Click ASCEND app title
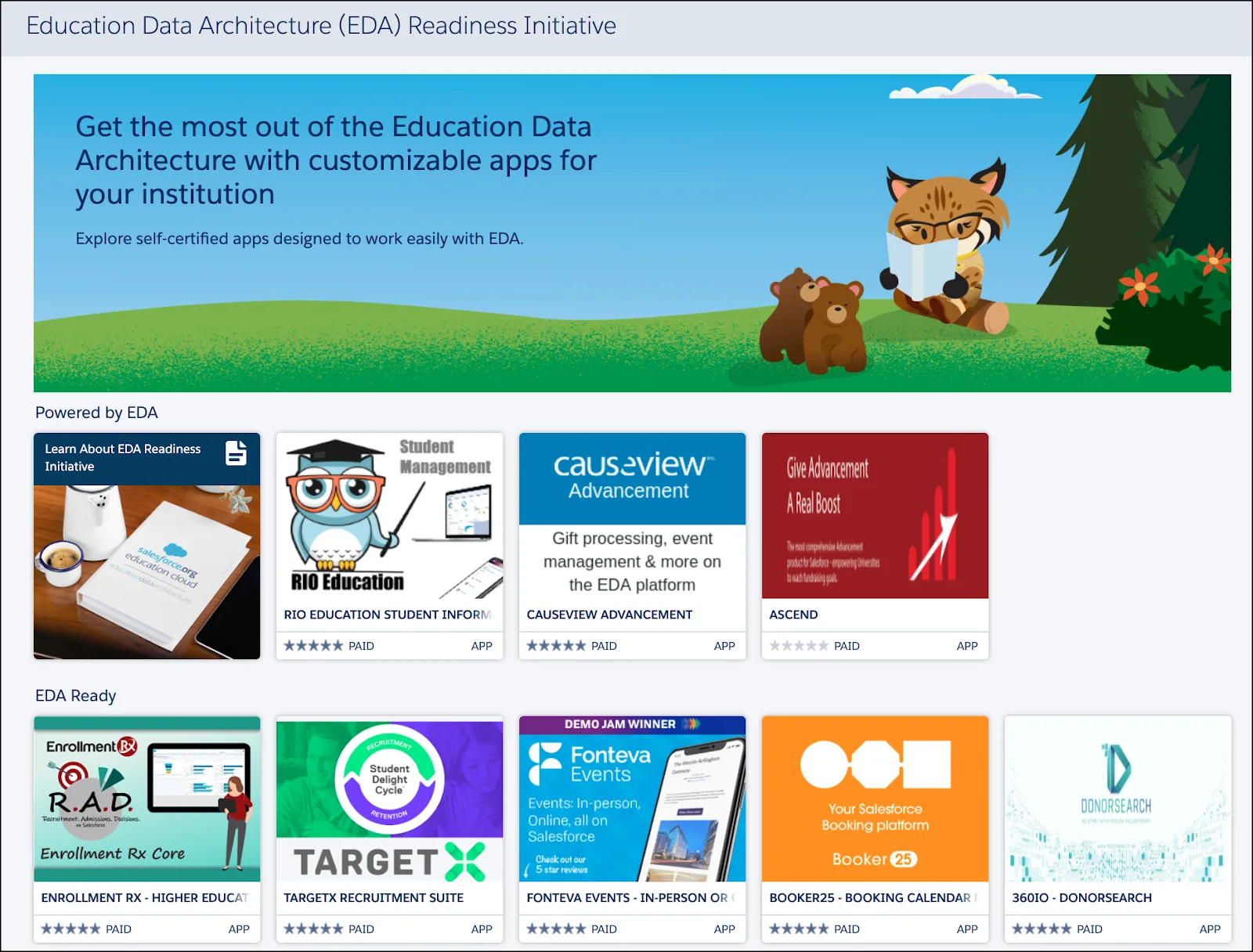This screenshot has width=1253, height=952. pos(793,615)
